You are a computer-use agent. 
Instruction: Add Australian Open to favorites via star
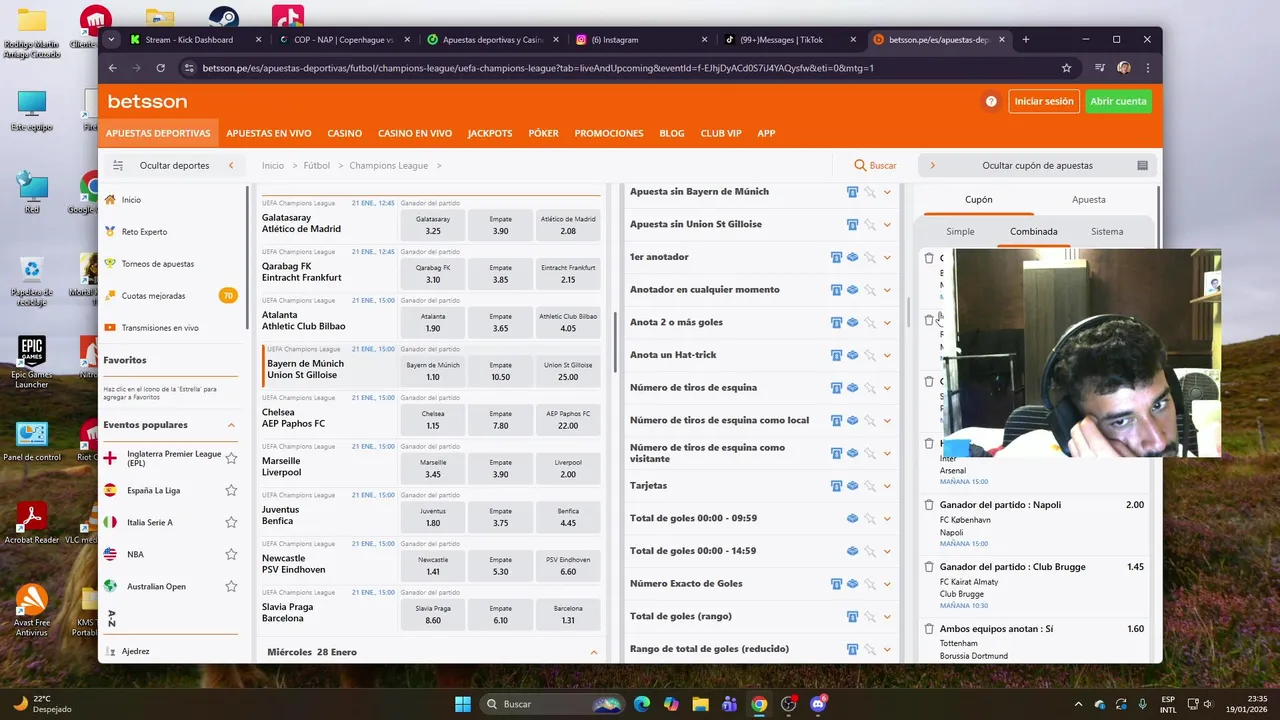pos(231,587)
